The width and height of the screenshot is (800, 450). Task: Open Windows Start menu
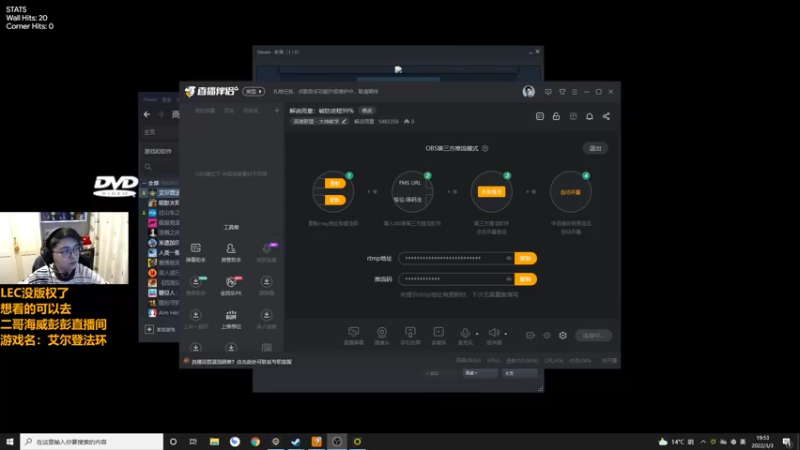pyautogui.click(x=10, y=441)
